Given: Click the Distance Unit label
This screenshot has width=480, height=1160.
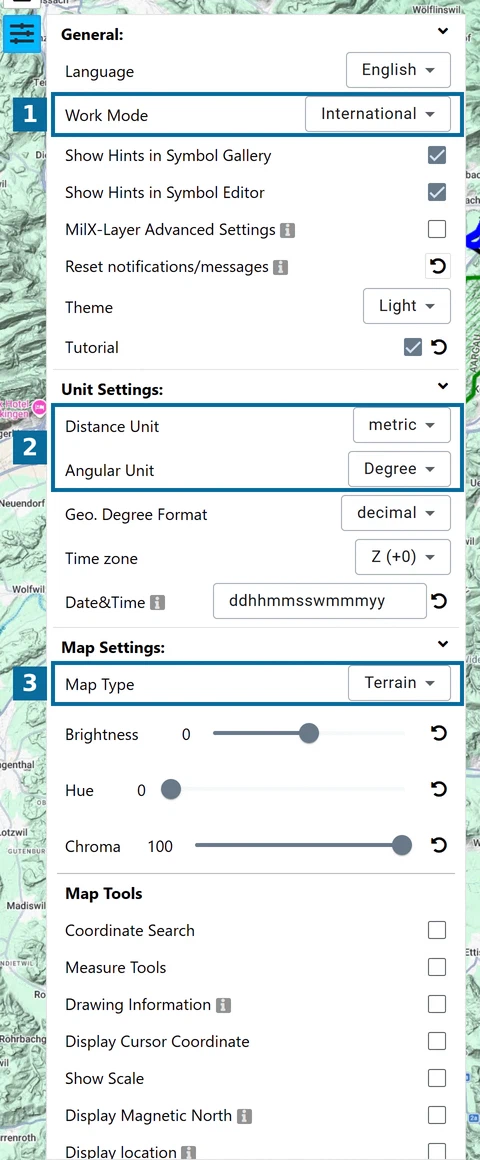Looking at the screenshot, I should [112, 426].
